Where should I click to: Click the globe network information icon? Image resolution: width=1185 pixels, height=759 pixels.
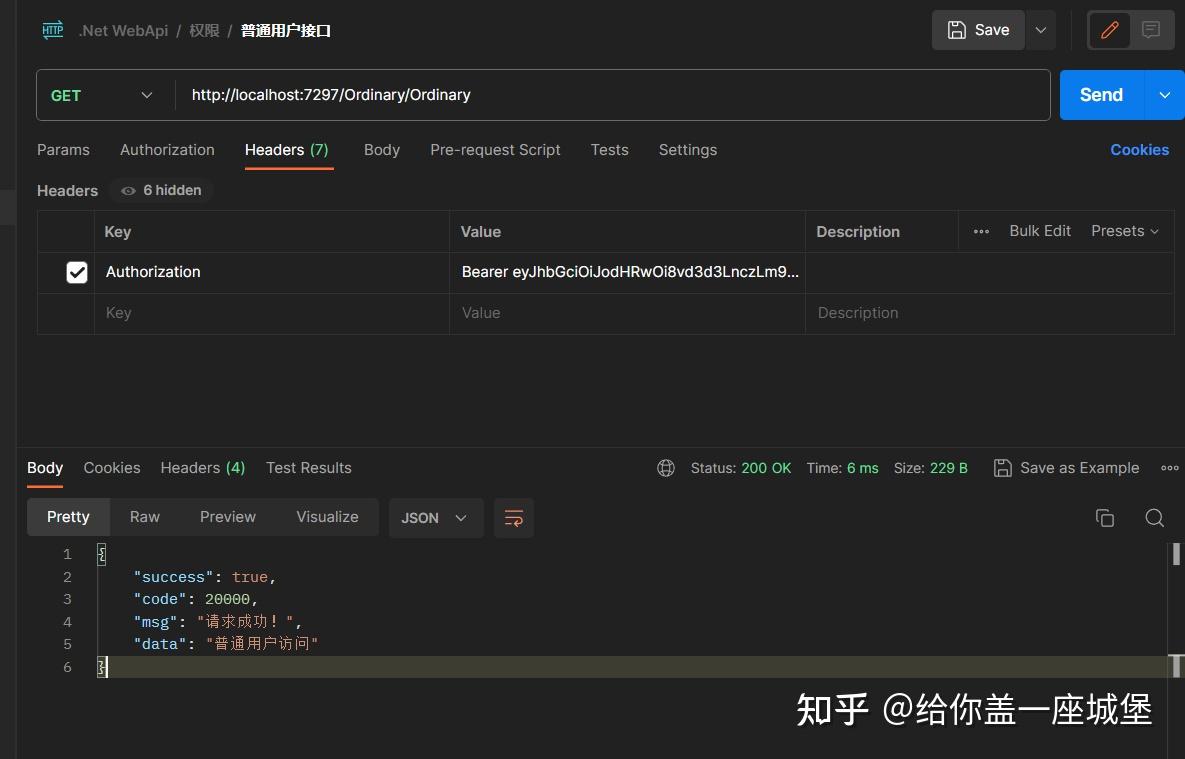point(666,468)
